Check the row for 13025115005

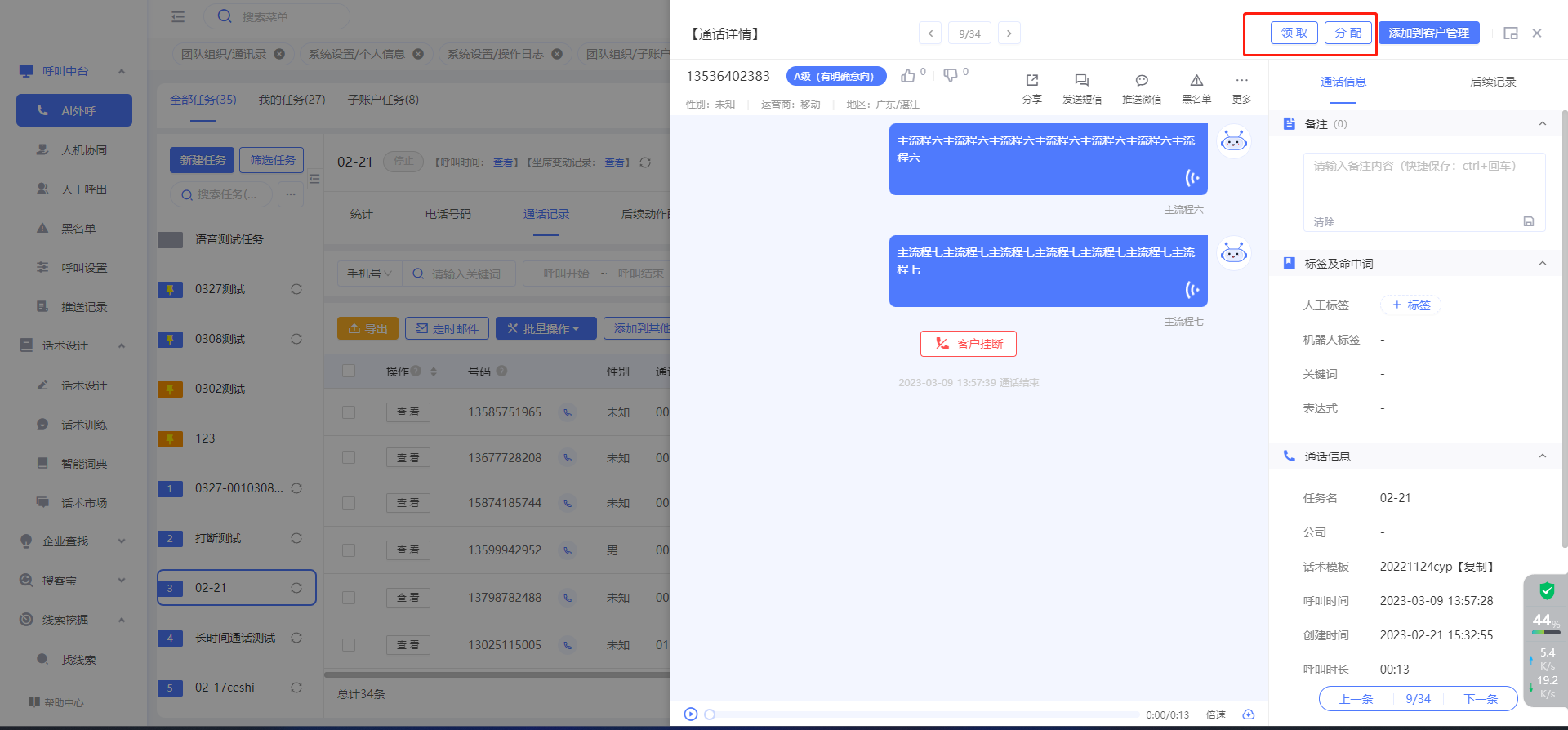(349, 645)
